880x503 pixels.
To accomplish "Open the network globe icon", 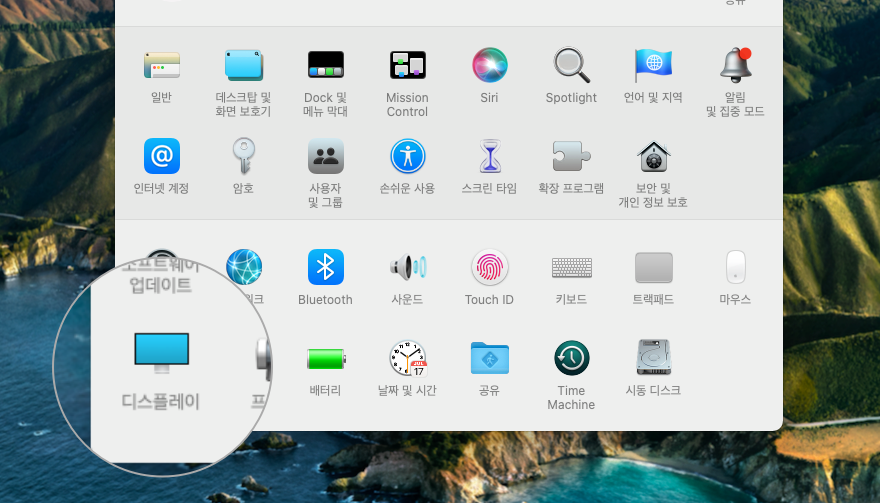I will coord(244,267).
